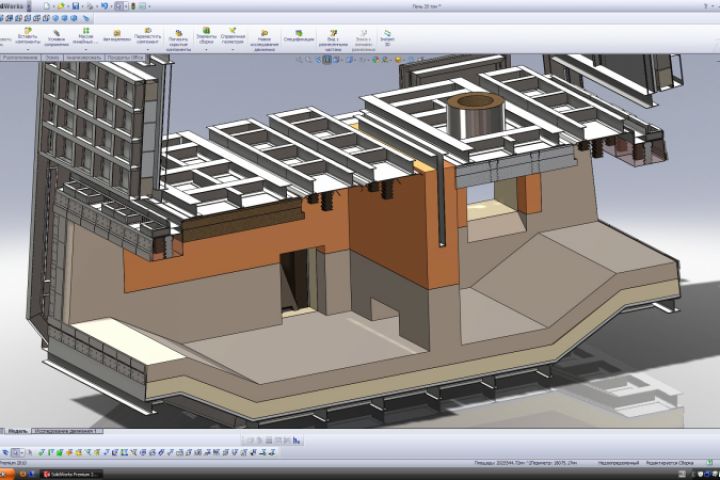720x480 pixels.
Task: Select the Модель bottom tab
Action: 17,431
